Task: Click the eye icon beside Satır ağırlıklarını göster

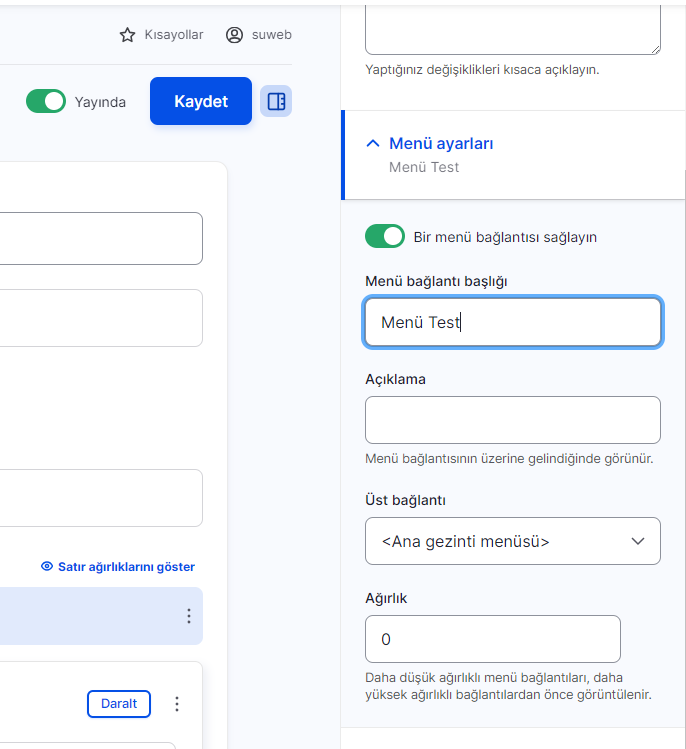Action: [x=47, y=567]
